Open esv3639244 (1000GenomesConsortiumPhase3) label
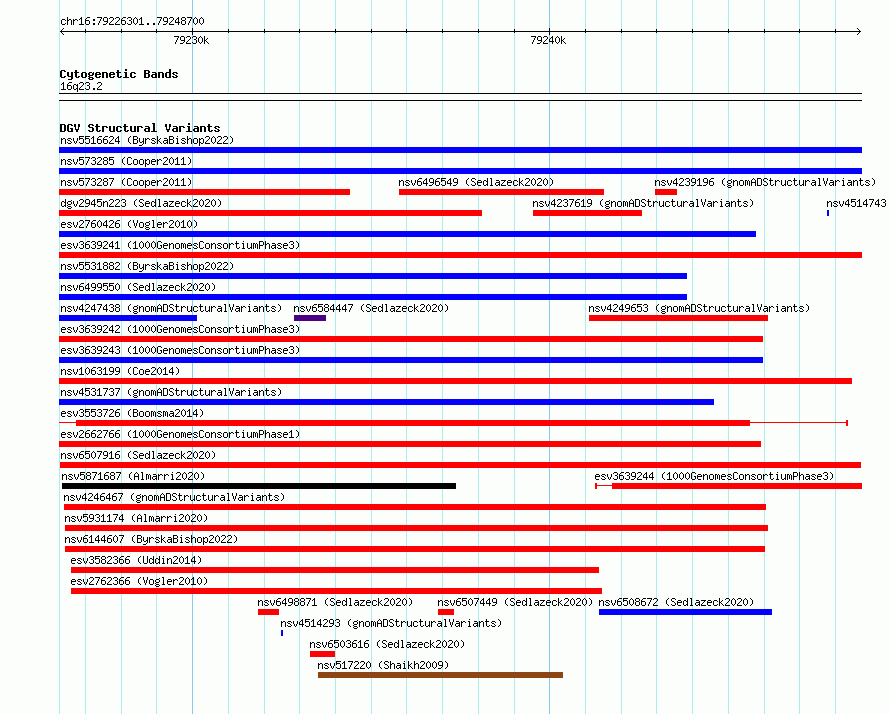 (714, 476)
